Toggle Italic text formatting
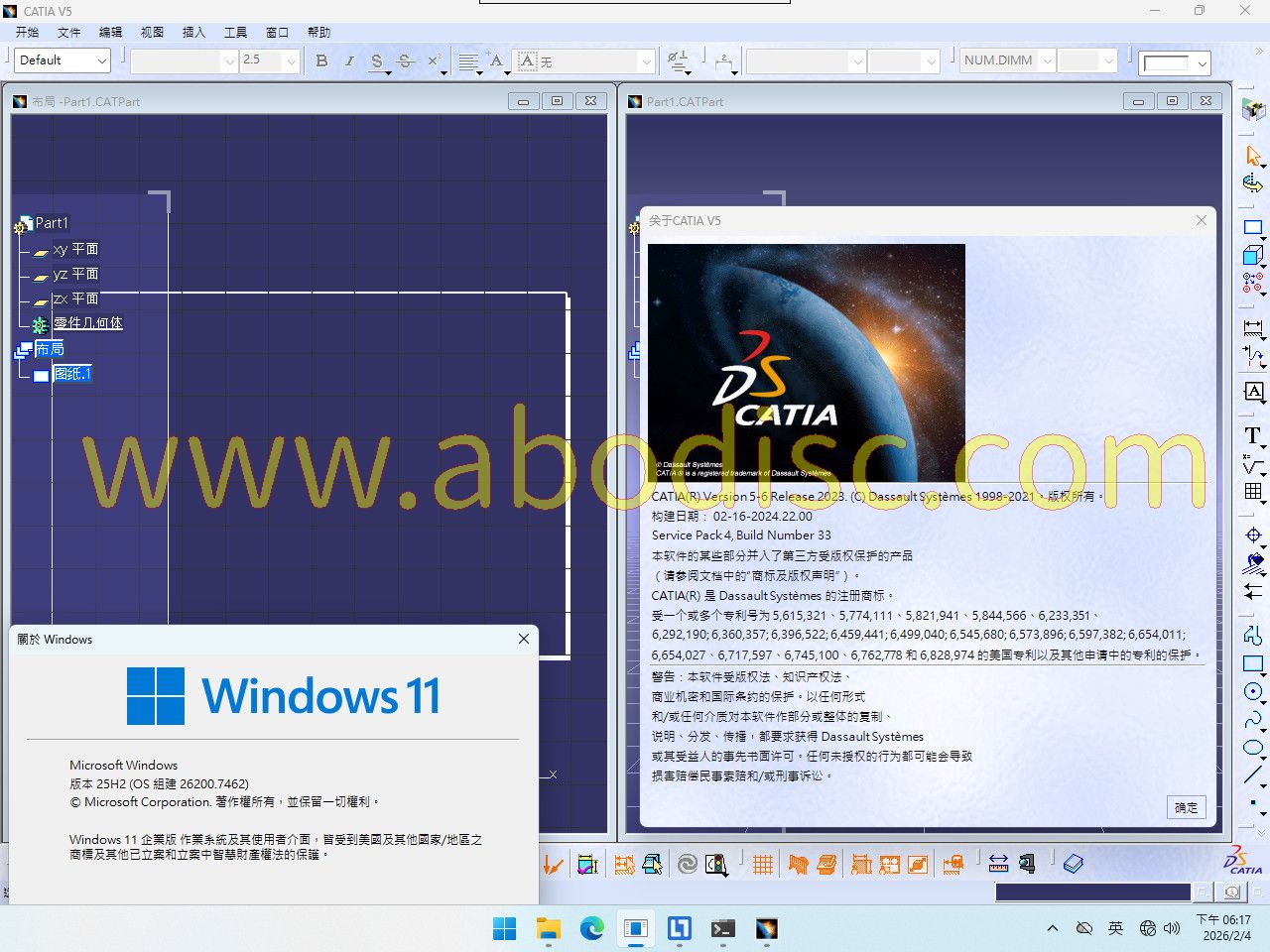 (x=349, y=60)
